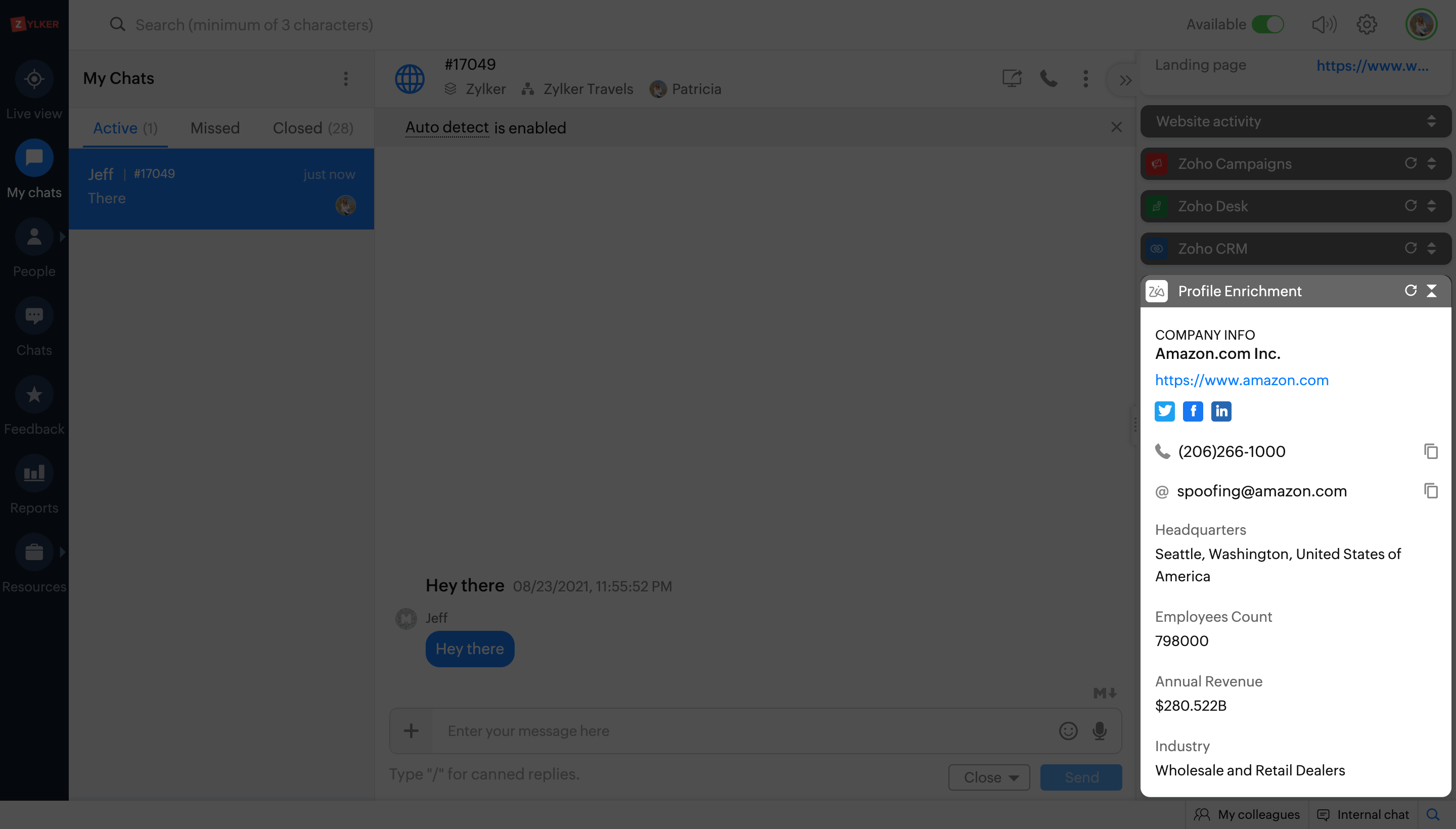This screenshot has height=829, width=1456.
Task: Copy the spoofing@amazon.com email address
Action: [x=1430, y=491]
